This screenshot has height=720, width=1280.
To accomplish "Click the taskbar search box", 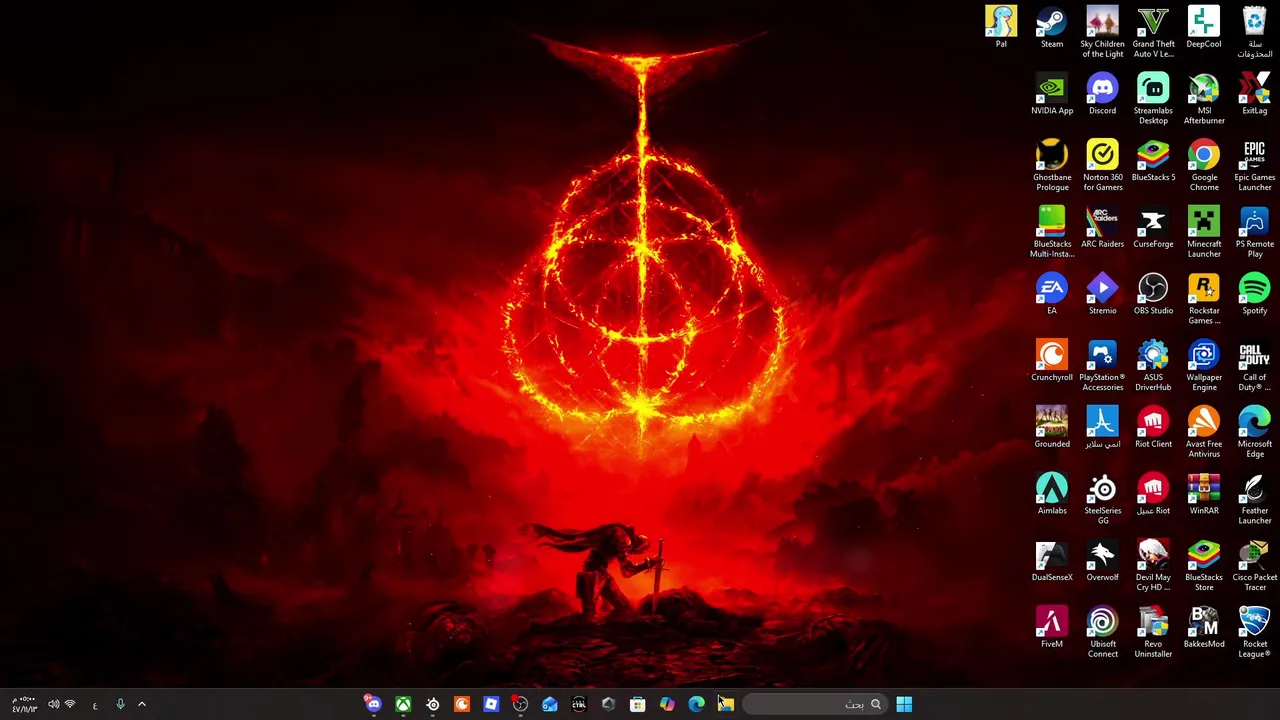I will click(x=815, y=704).
